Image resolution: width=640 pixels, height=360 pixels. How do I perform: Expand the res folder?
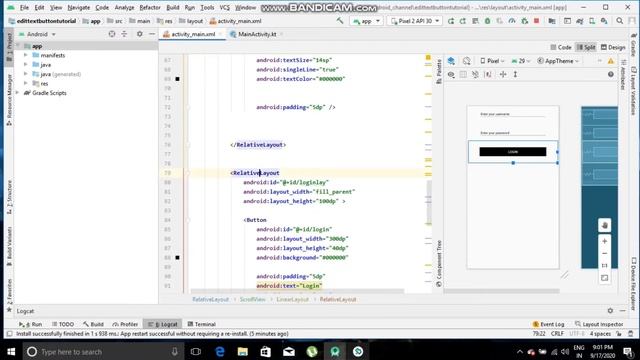click(26, 83)
